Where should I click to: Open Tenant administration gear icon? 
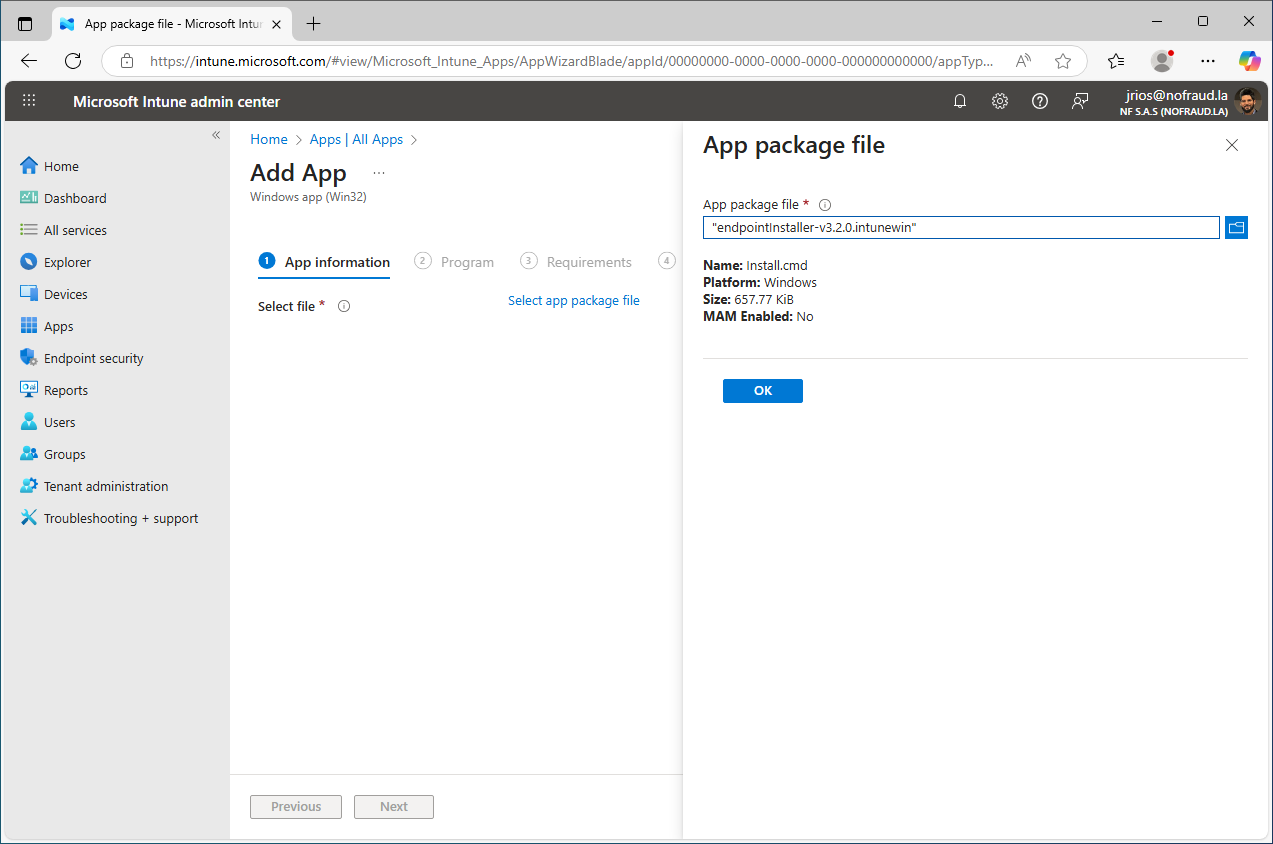pos(28,486)
